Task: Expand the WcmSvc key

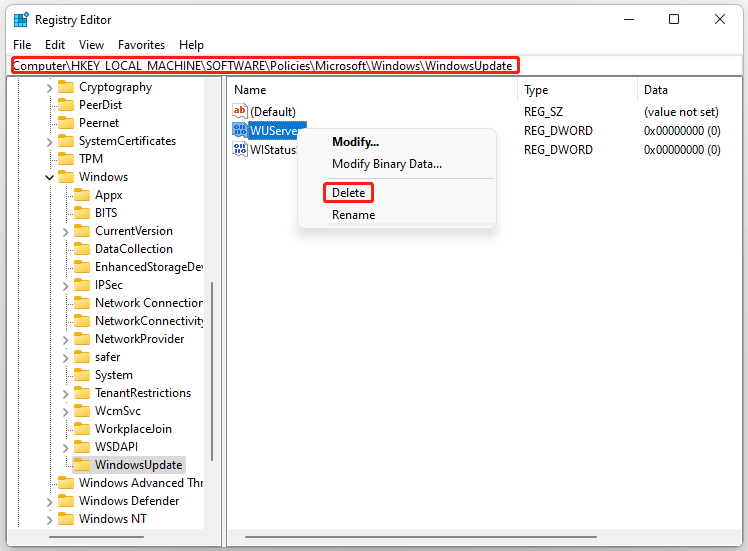Action: (66, 412)
